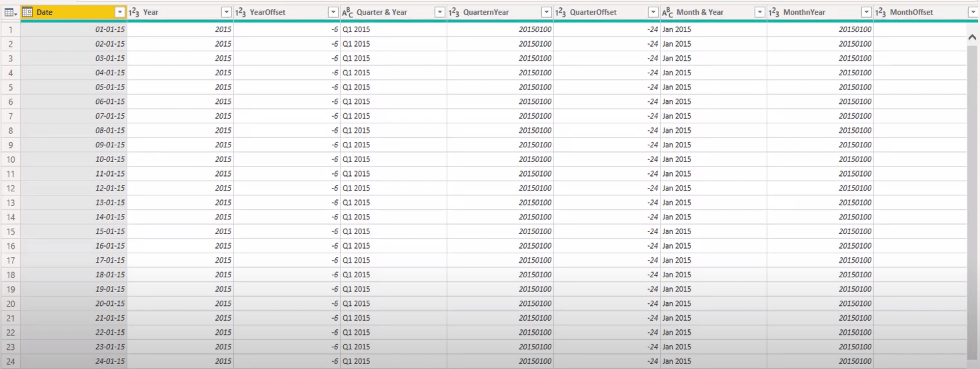Click the 123 type icon of MonthnYear column
The height and width of the screenshot is (369, 980).
point(774,13)
